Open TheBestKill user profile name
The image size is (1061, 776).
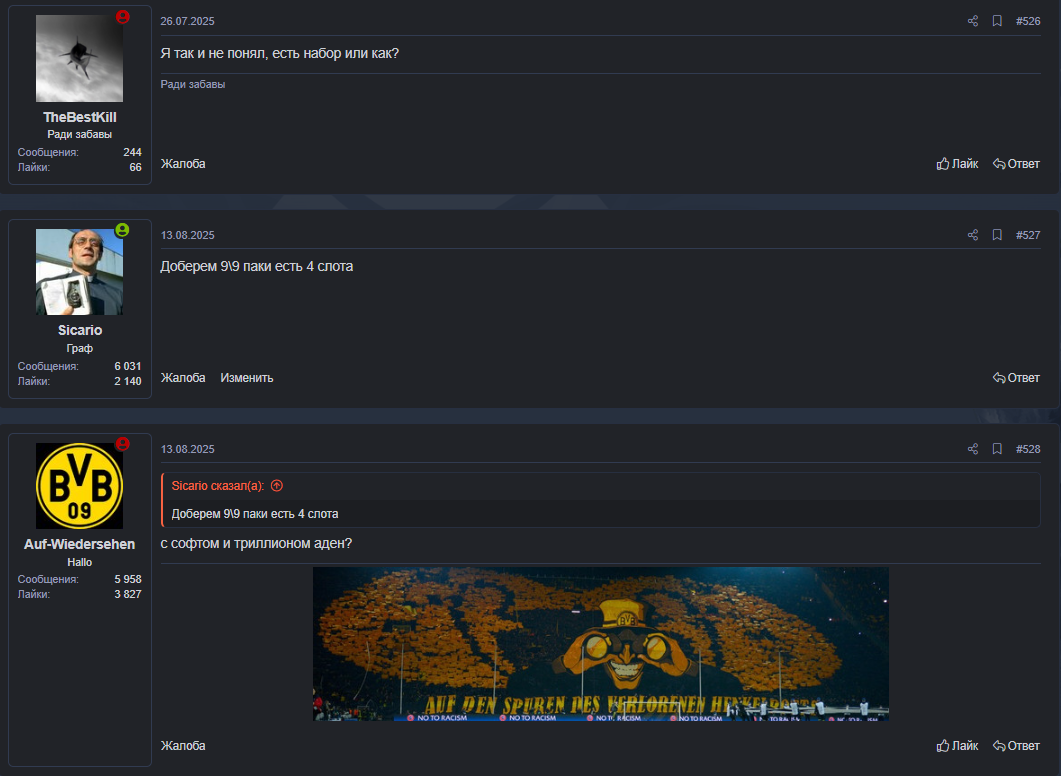(x=80, y=117)
